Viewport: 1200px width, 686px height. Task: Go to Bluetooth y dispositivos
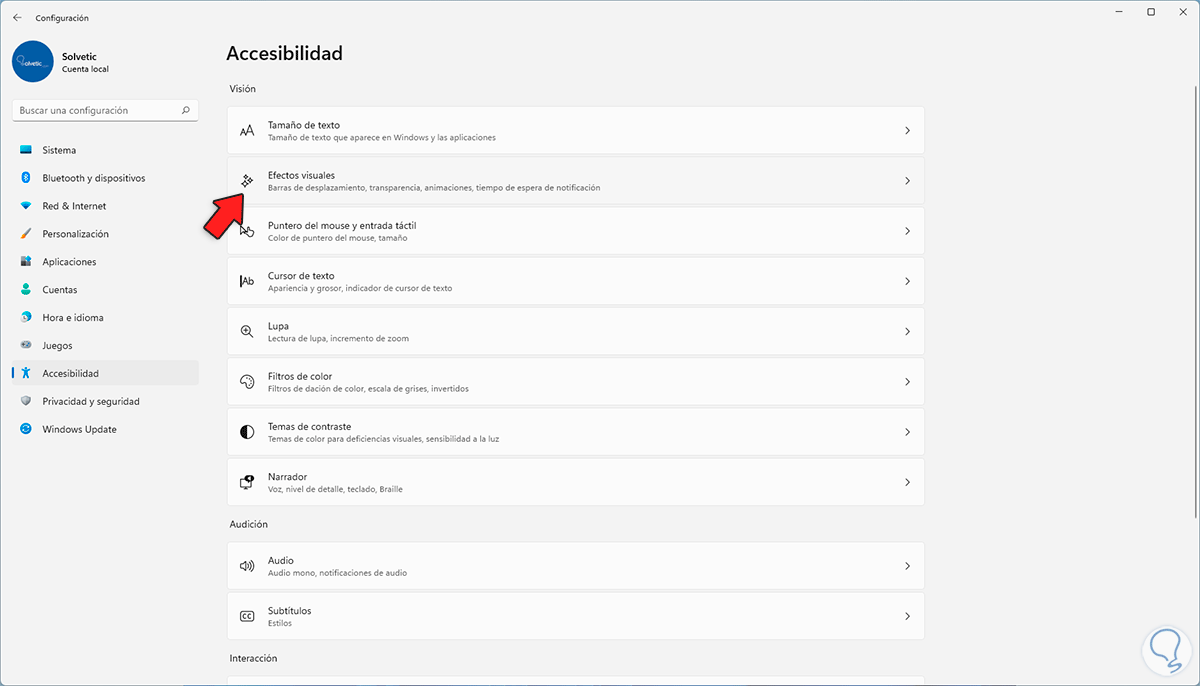[93, 178]
